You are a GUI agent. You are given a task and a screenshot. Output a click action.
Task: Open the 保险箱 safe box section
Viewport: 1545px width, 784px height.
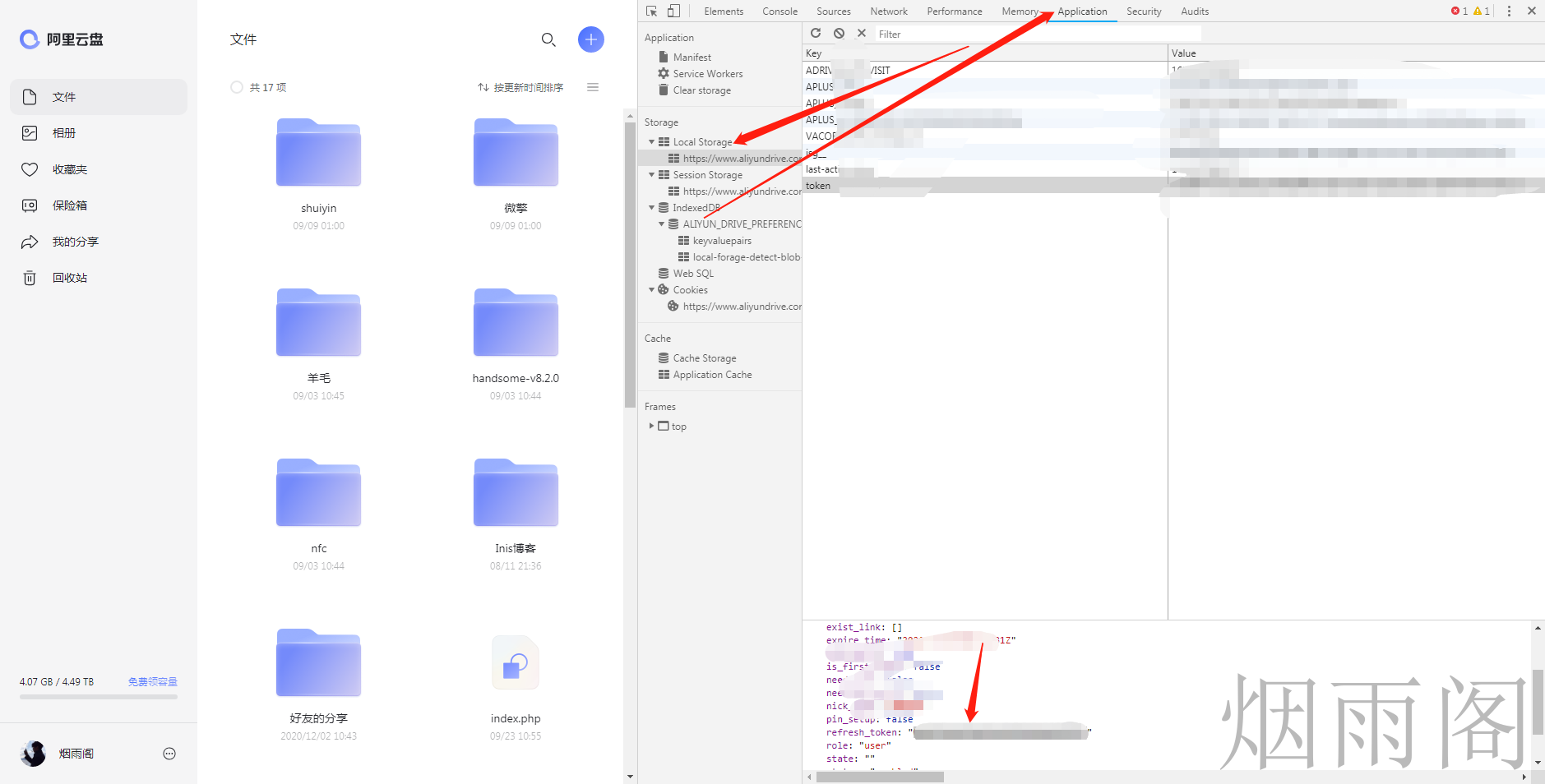(99, 205)
